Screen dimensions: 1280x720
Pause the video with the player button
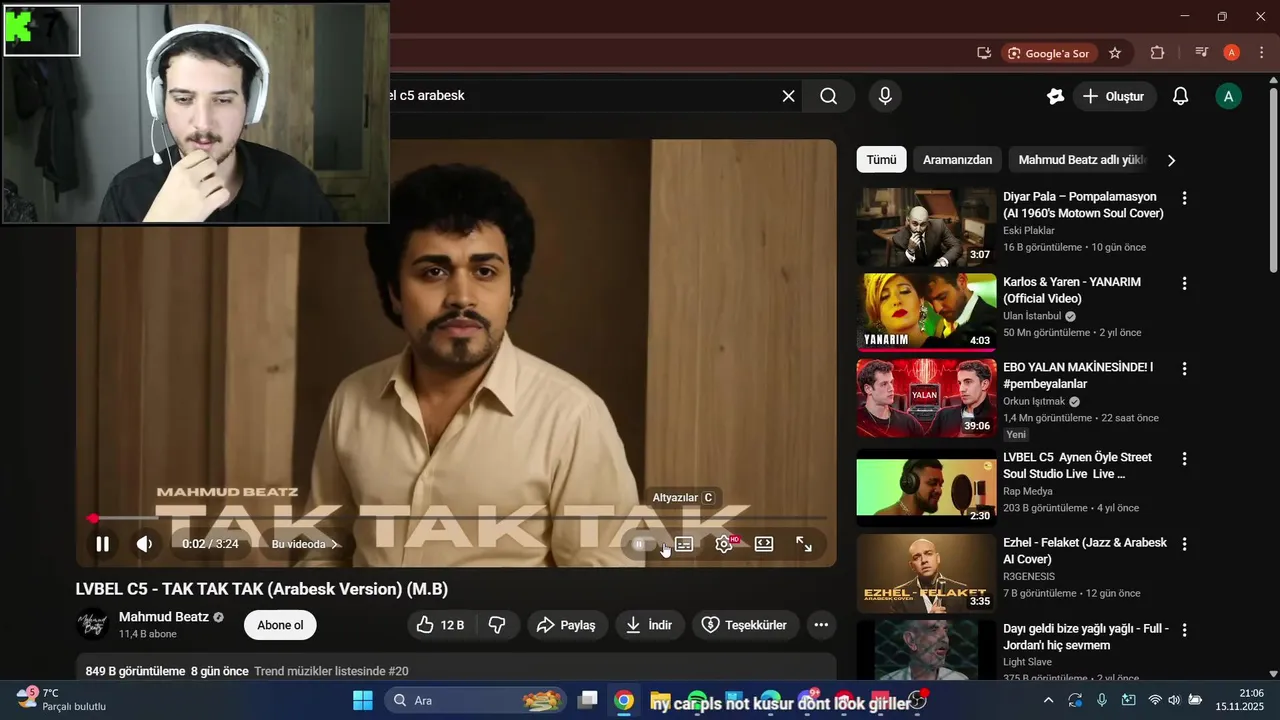tap(102, 544)
